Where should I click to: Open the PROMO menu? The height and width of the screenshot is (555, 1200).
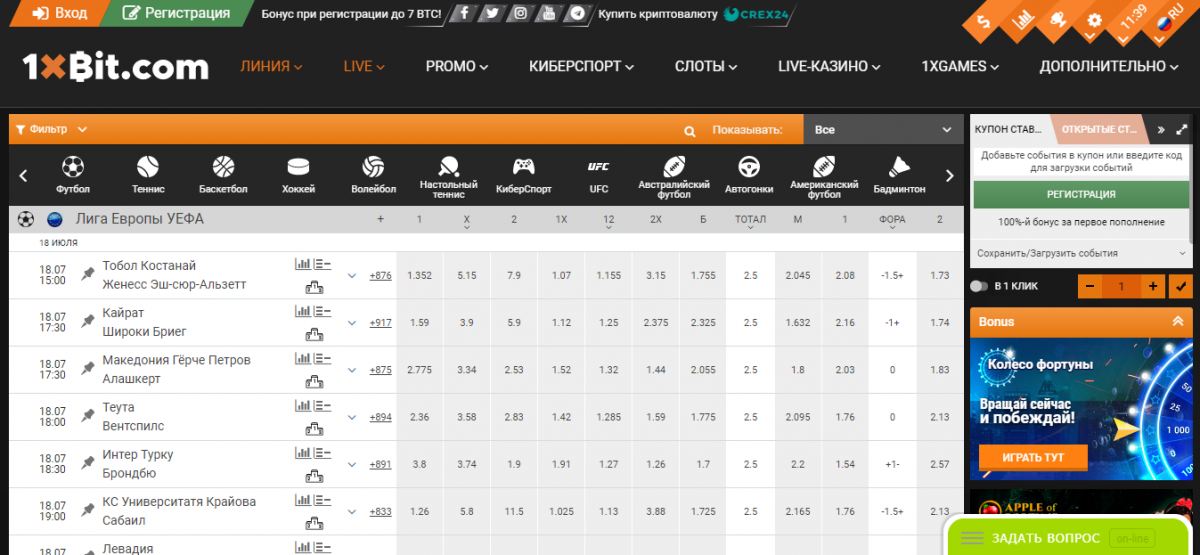pos(457,66)
